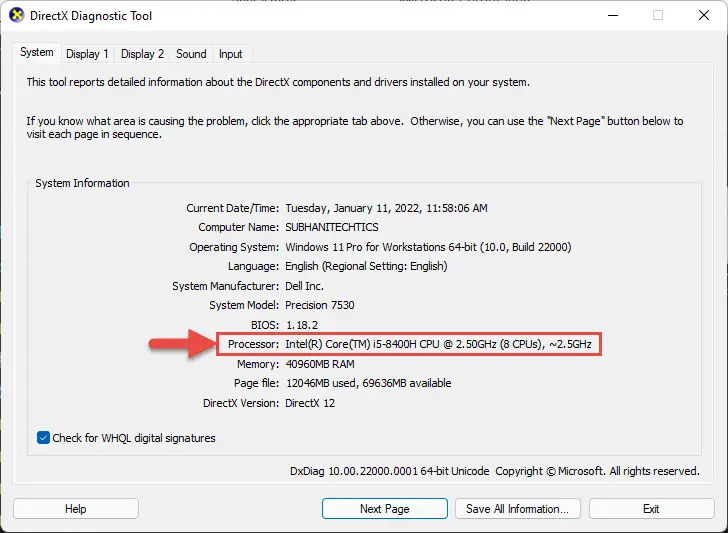Click the Exit button
The height and width of the screenshot is (533, 728).
click(x=651, y=509)
